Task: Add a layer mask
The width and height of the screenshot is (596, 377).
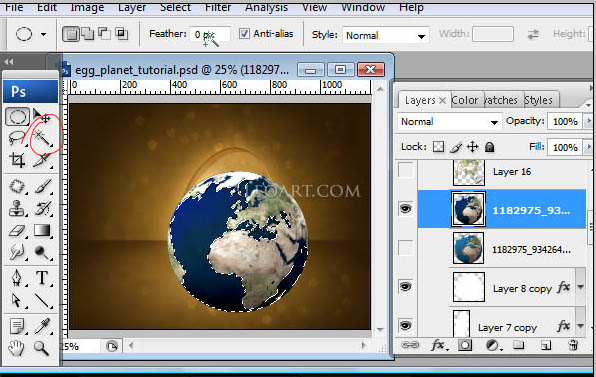Action: [x=465, y=345]
